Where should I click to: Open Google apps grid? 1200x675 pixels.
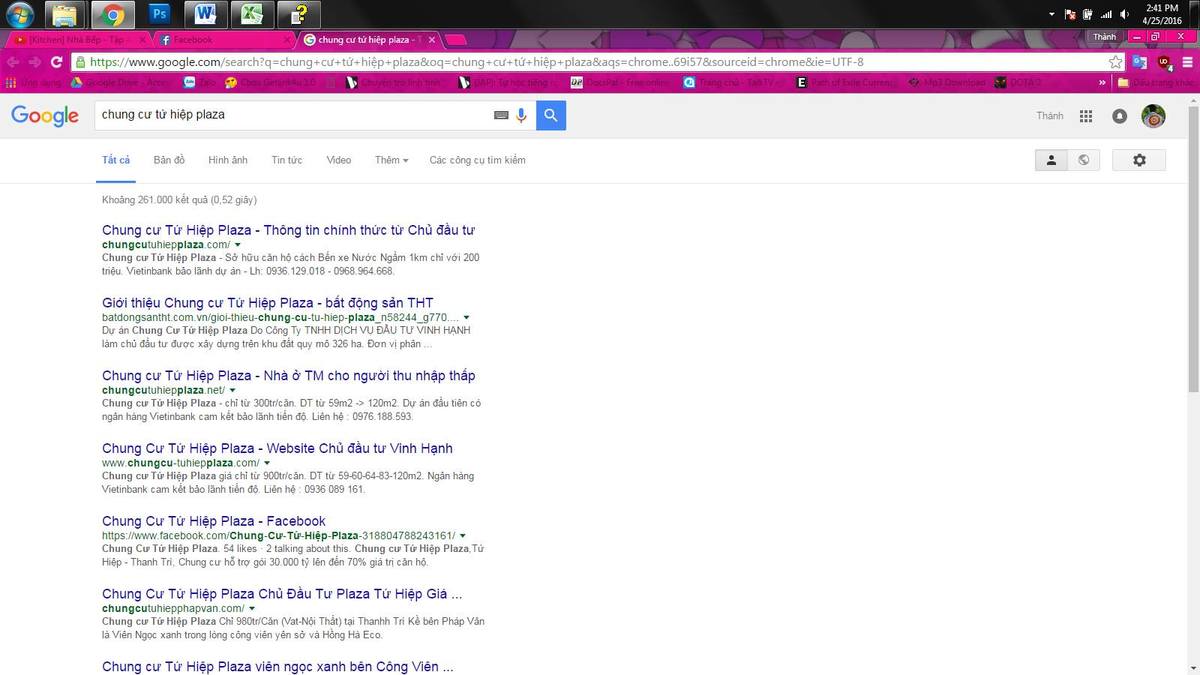point(1086,116)
